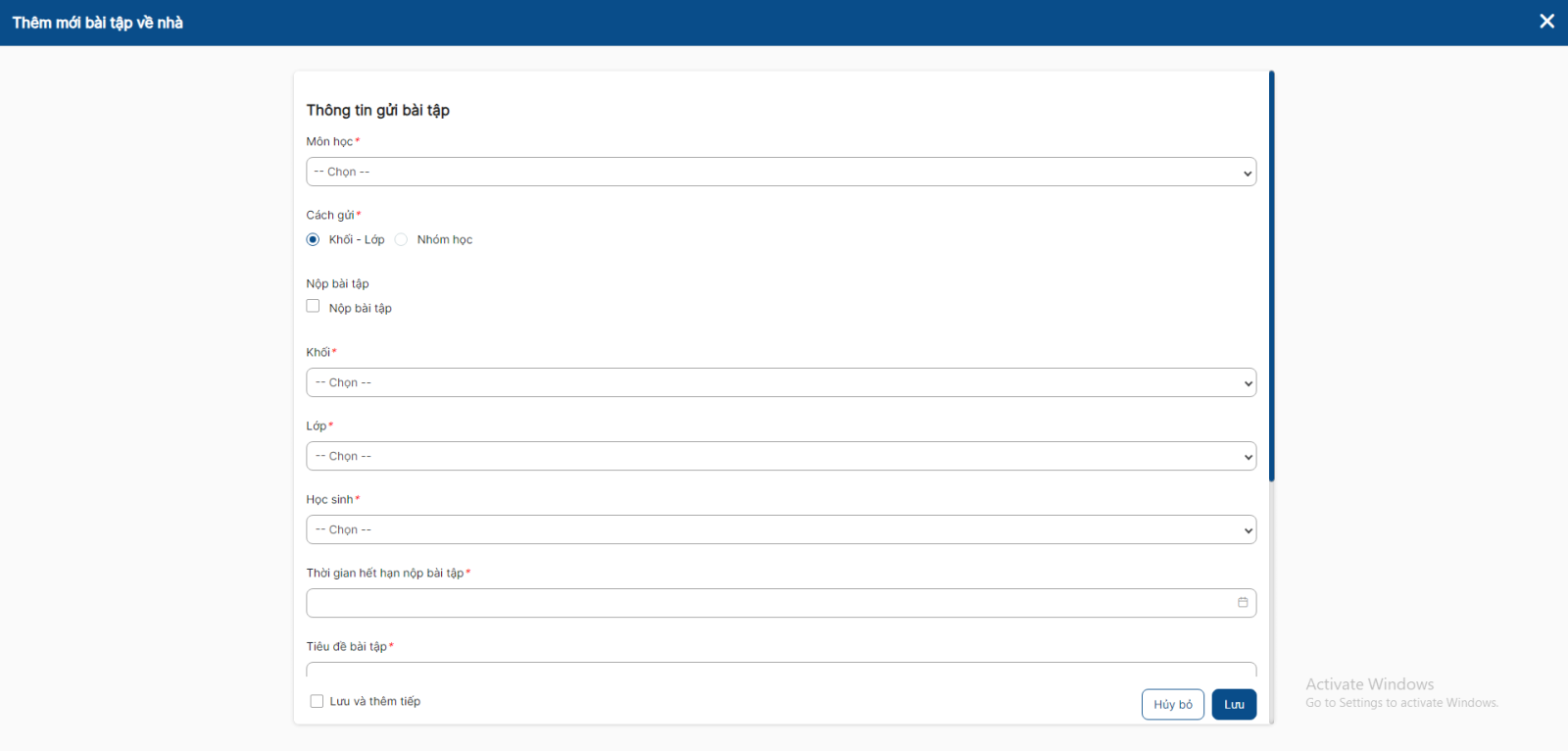
Task: Click the Lưu button to save
Action: (1234, 705)
